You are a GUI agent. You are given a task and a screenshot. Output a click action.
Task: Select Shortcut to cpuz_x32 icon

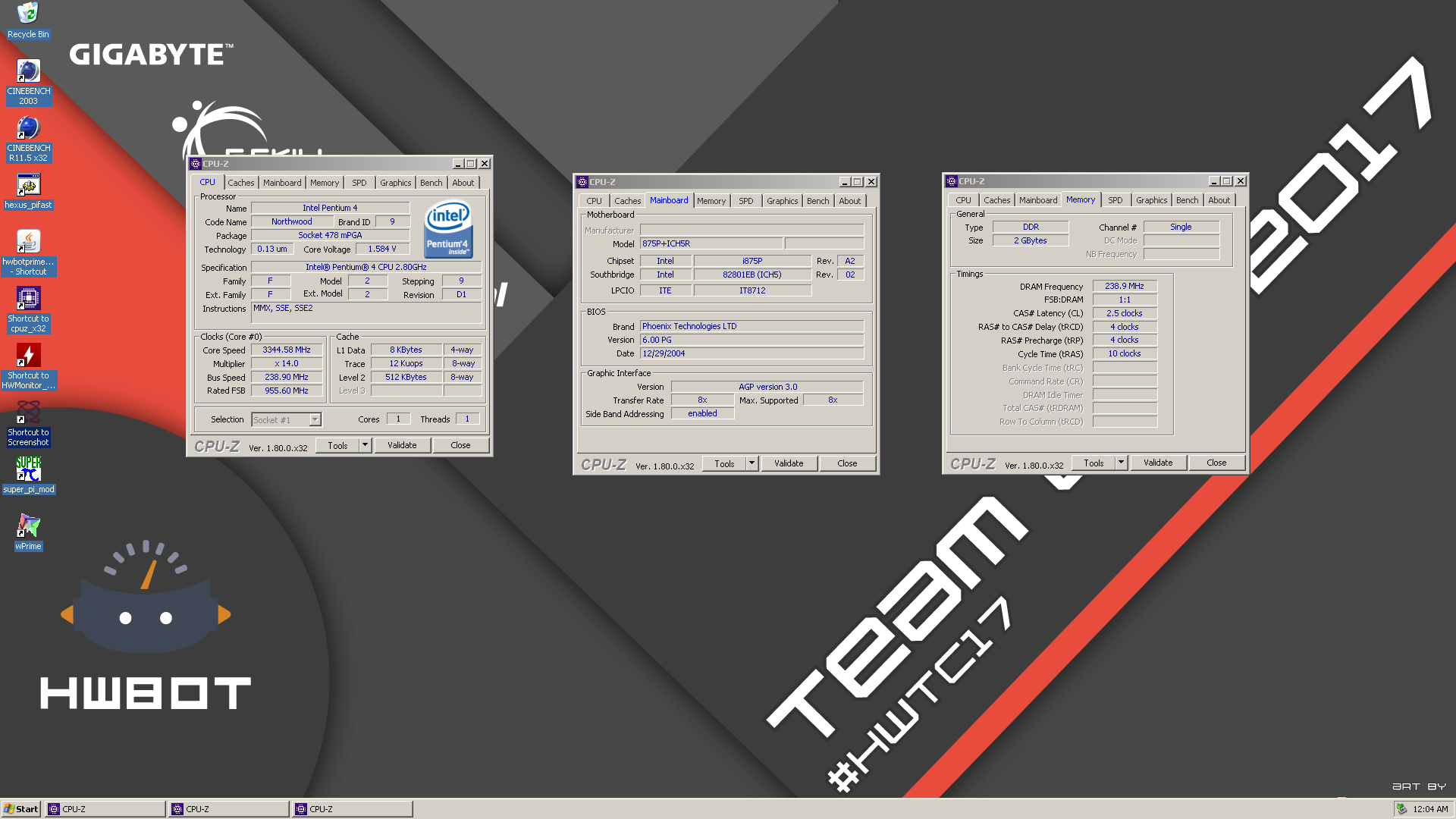pyautogui.click(x=28, y=309)
